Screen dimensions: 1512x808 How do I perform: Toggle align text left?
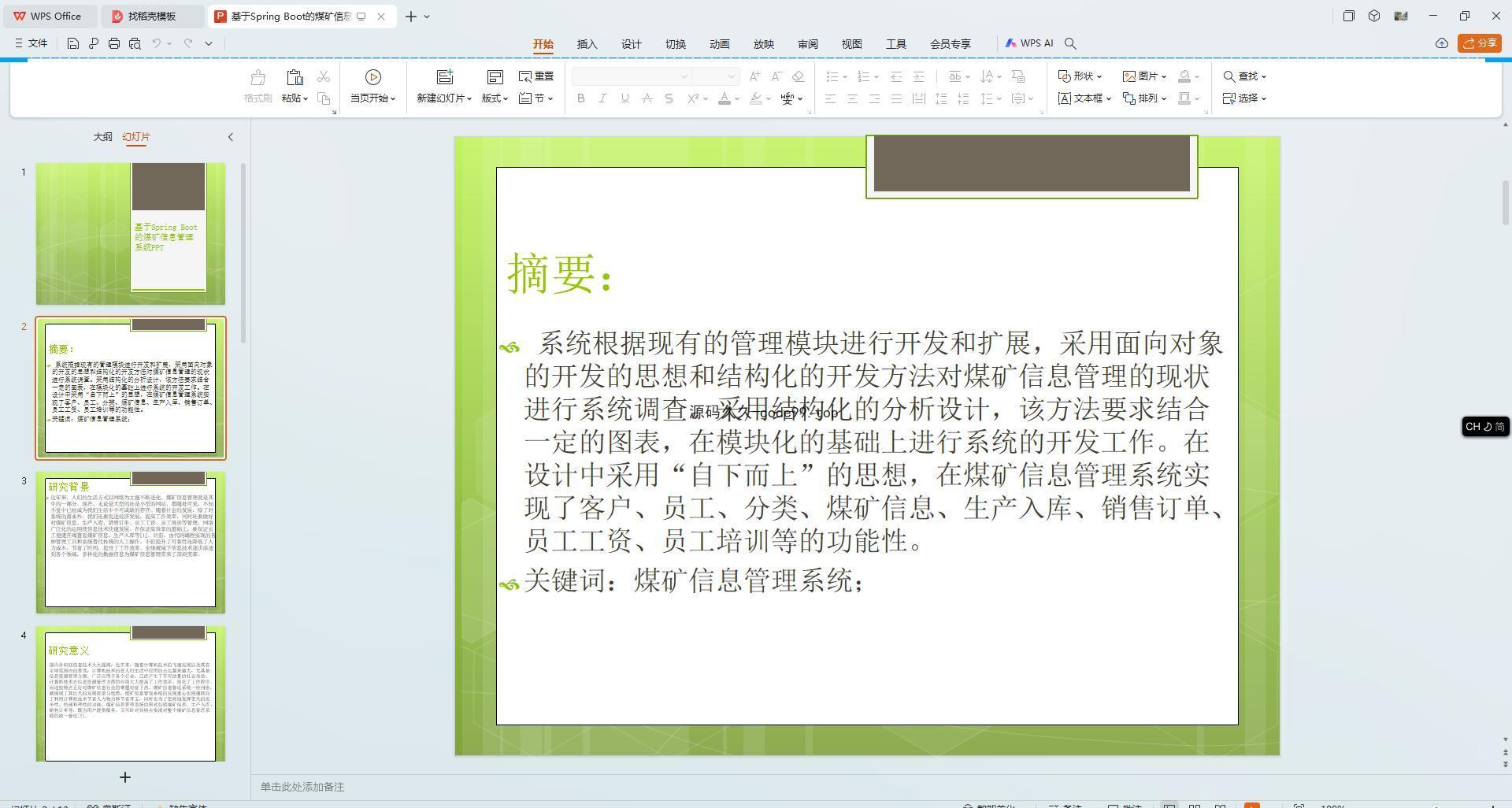point(831,98)
